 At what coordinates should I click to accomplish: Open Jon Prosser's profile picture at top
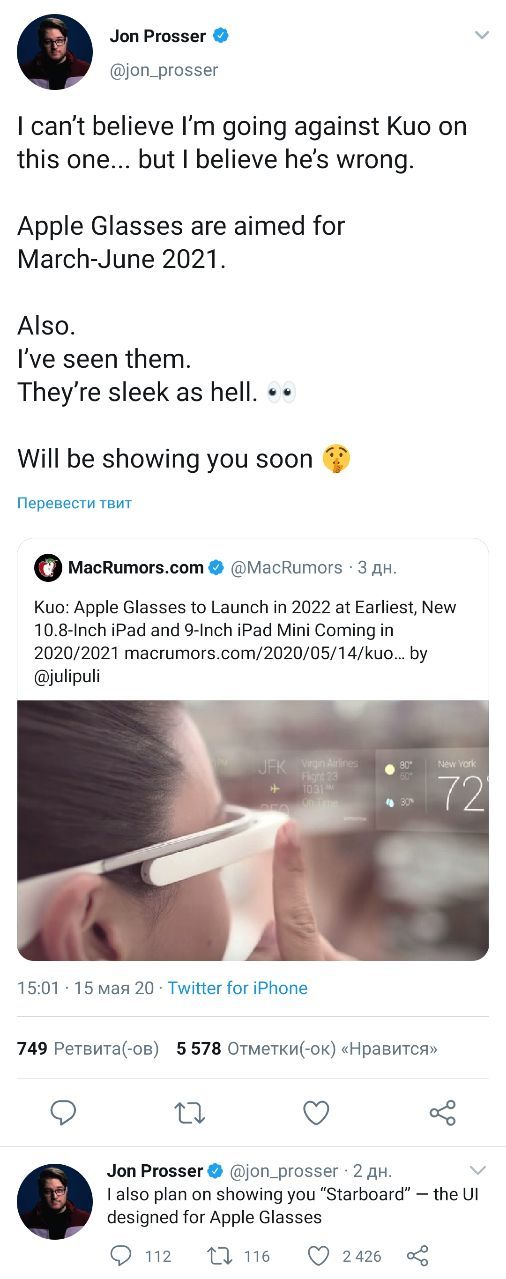55,52
